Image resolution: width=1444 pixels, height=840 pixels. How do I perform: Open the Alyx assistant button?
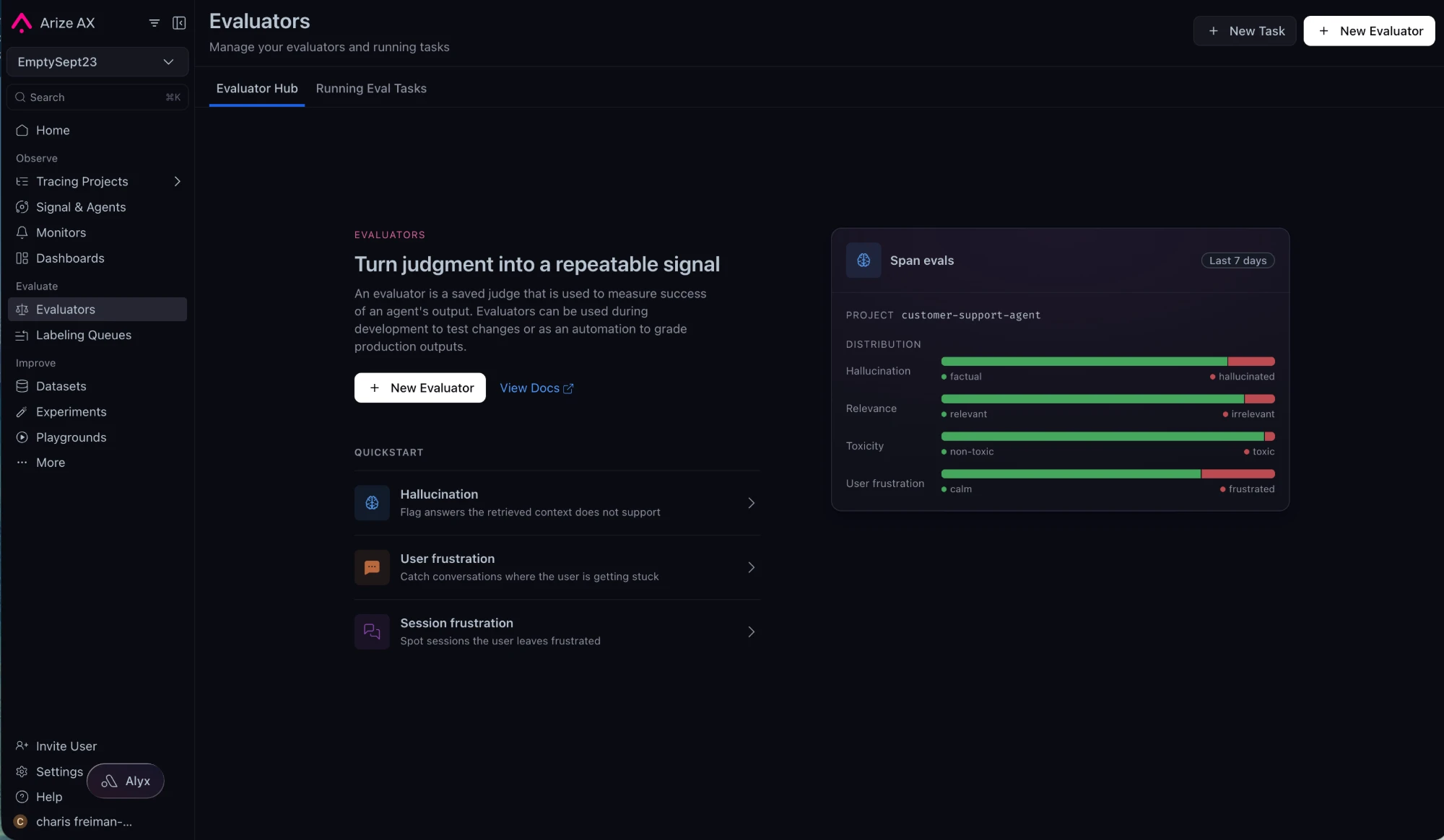click(x=126, y=781)
